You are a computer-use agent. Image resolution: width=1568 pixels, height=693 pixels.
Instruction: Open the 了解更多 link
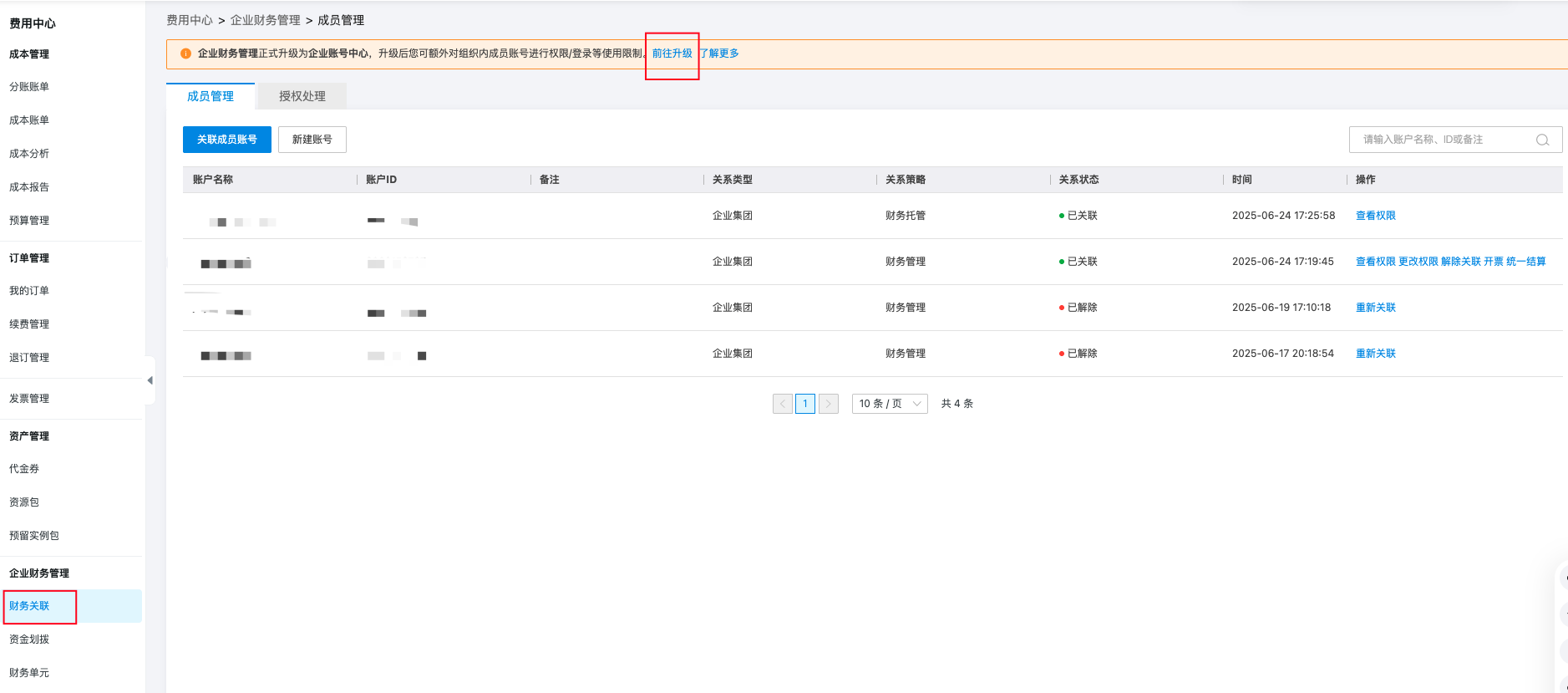click(x=719, y=54)
